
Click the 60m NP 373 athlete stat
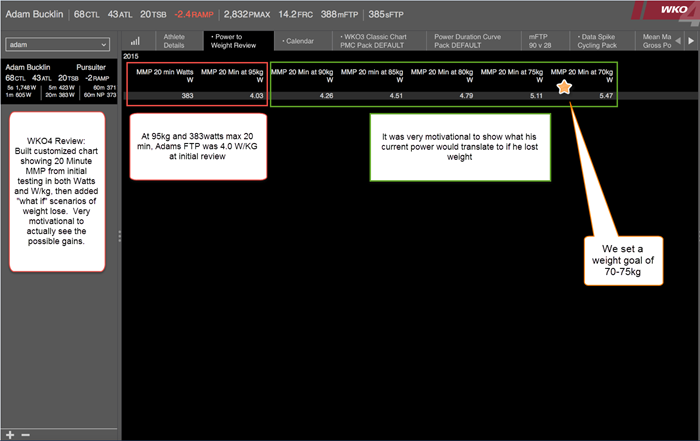tap(100, 95)
